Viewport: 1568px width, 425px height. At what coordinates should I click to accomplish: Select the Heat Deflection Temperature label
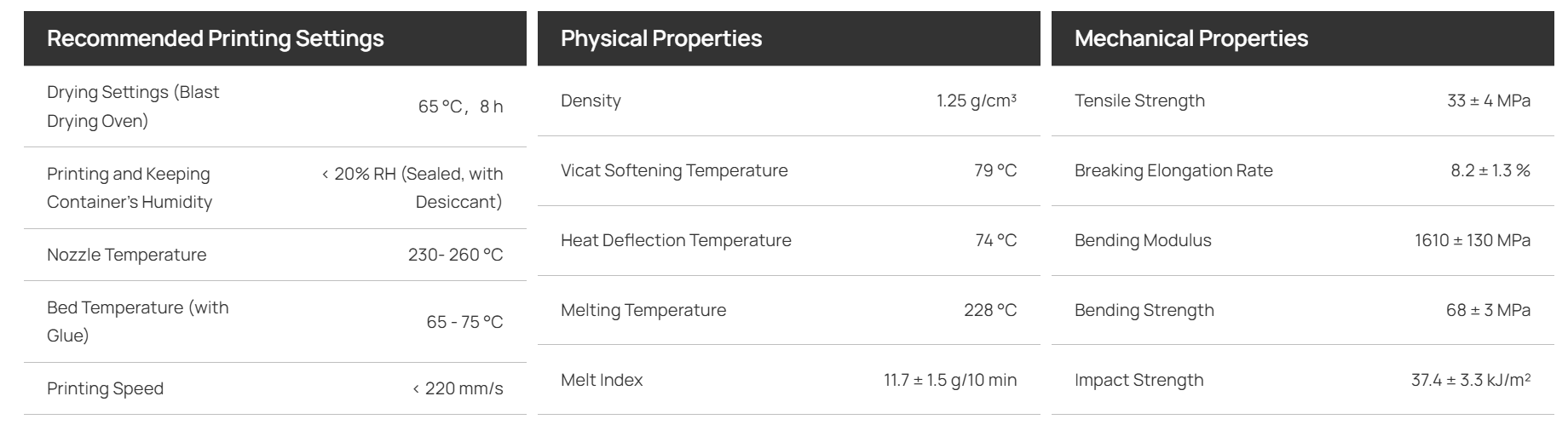coord(676,240)
